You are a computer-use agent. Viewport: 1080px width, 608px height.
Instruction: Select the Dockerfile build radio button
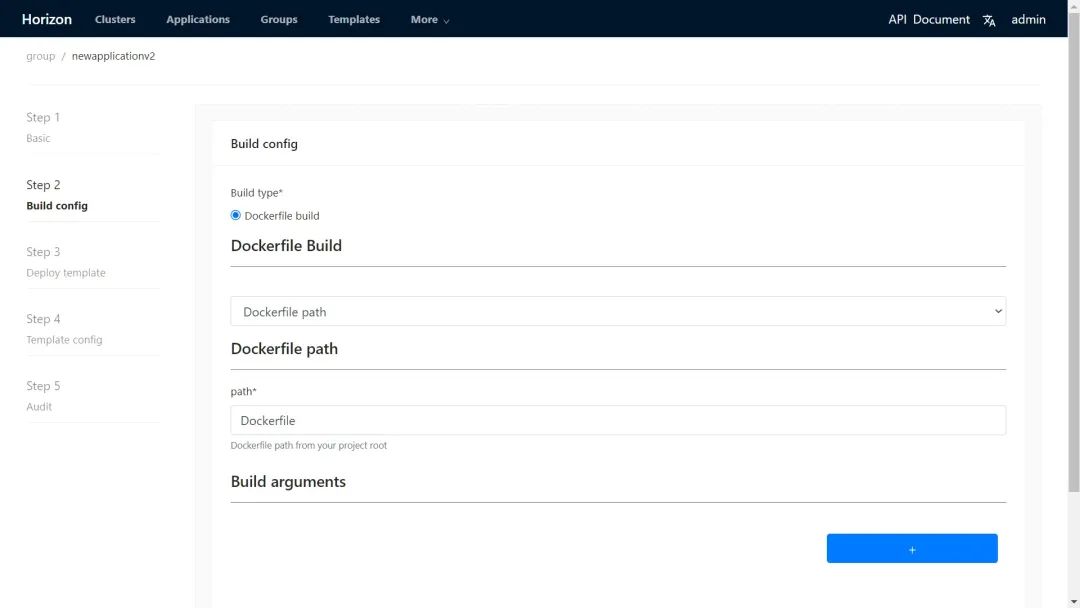tap(236, 215)
